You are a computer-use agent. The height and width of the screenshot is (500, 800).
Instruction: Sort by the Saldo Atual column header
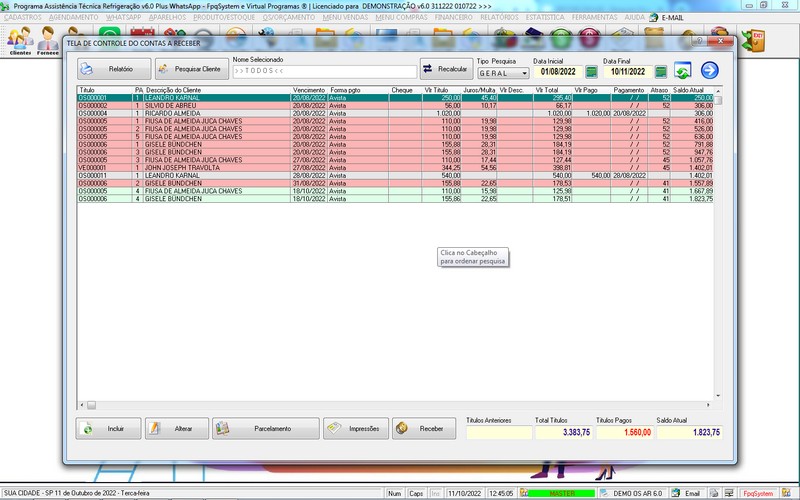[x=690, y=90]
